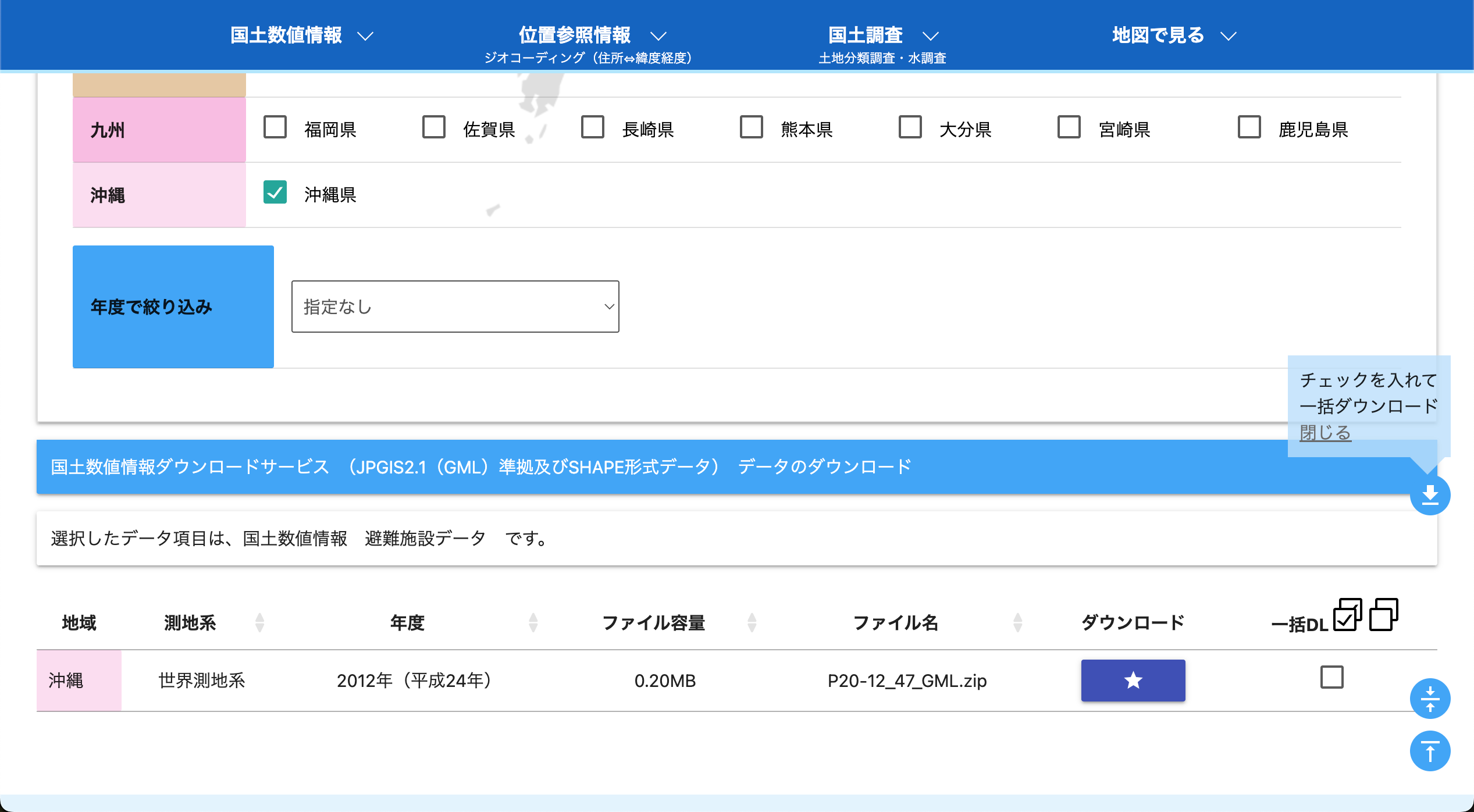This screenshot has width=1474, height=812.
Task: Click the floating bulk download arrow icon
Action: pos(1430,495)
